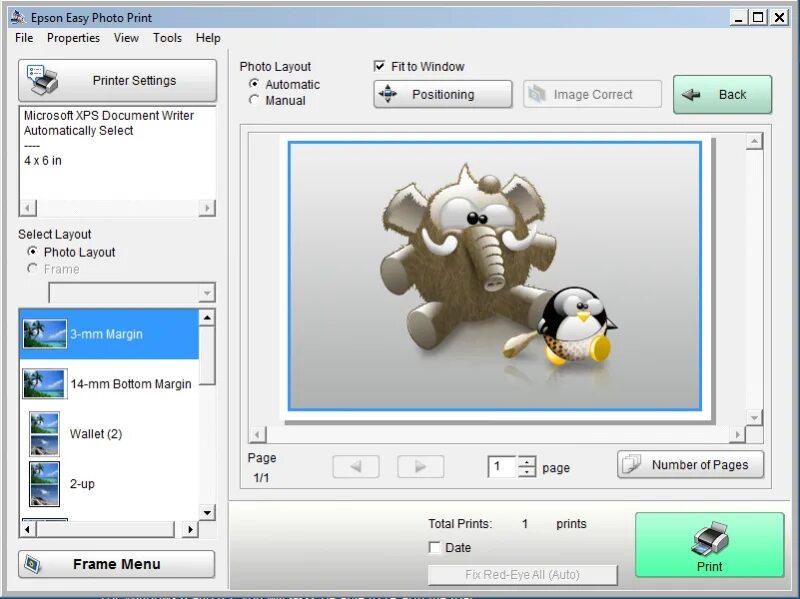800x599 pixels.
Task: Tick the Date checkbox
Action: [434, 547]
